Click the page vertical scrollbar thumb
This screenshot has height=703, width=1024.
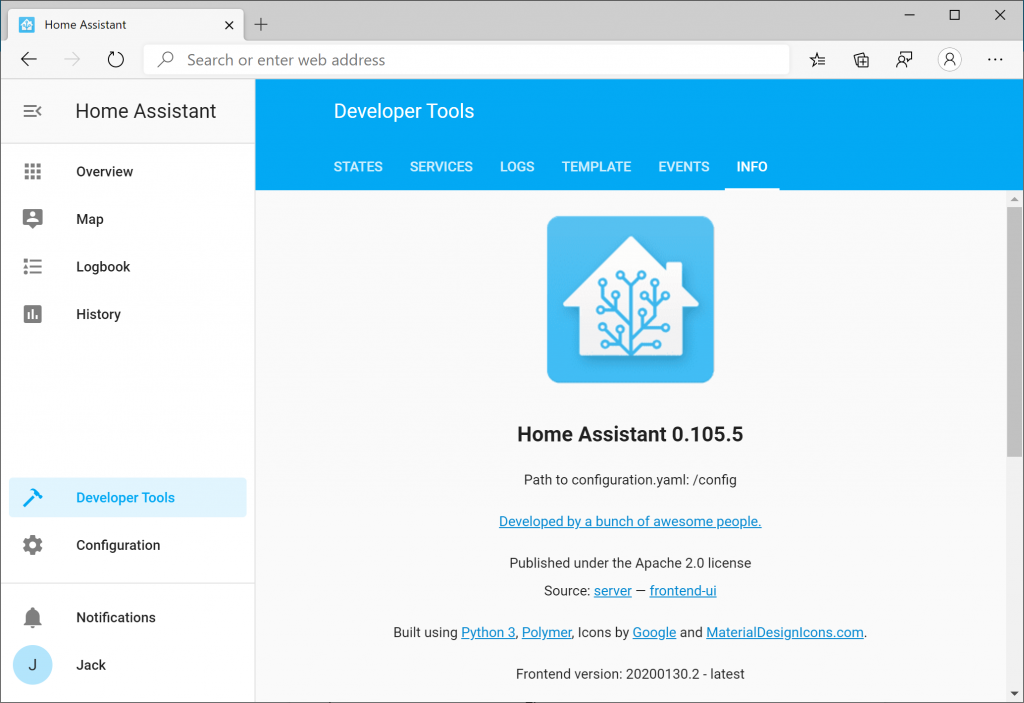[x=1014, y=331]
